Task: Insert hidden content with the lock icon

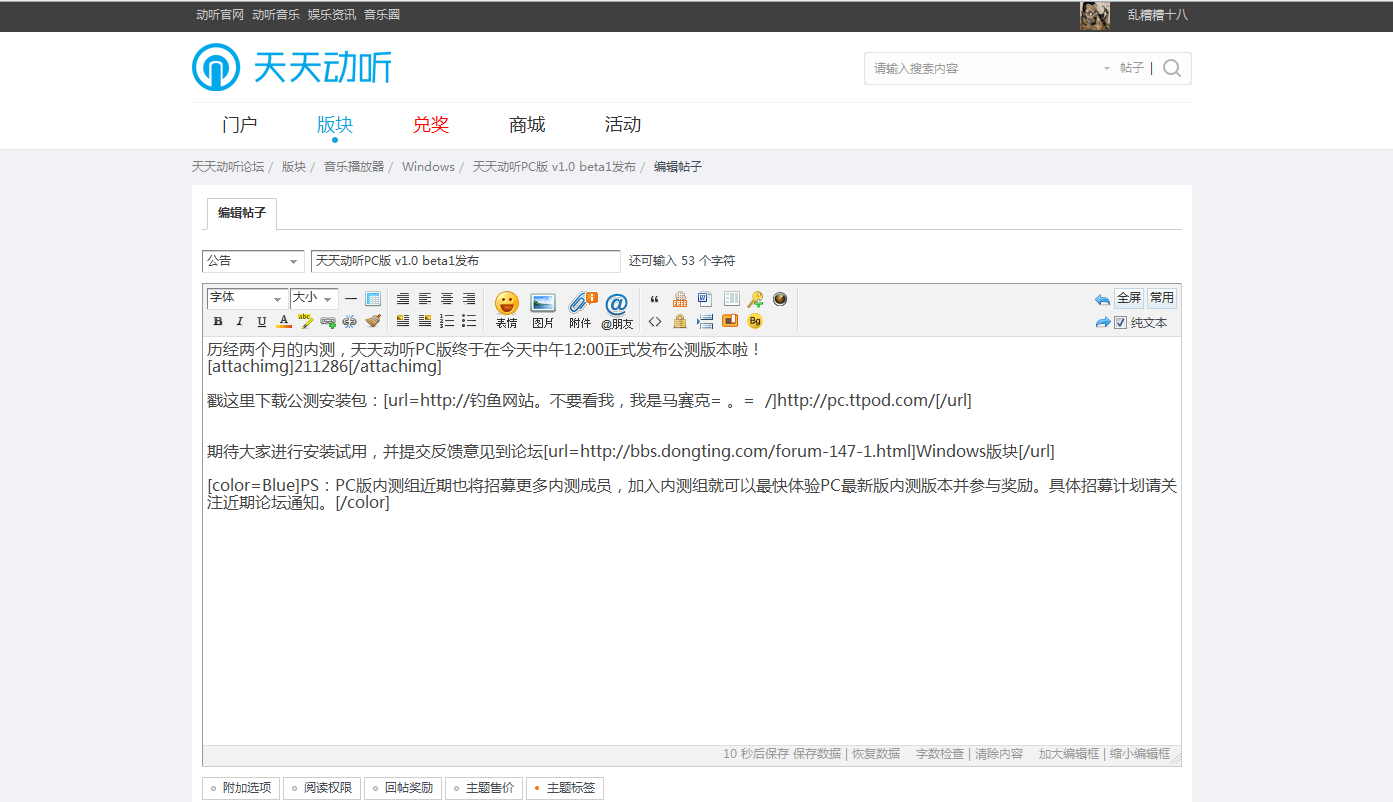Action: coord(680,321)
